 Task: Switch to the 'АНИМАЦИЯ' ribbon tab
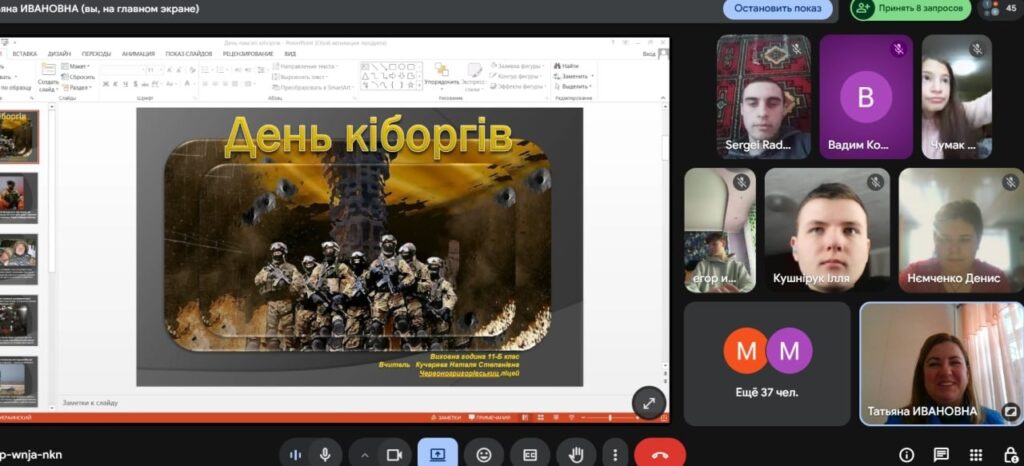[138, 54]
